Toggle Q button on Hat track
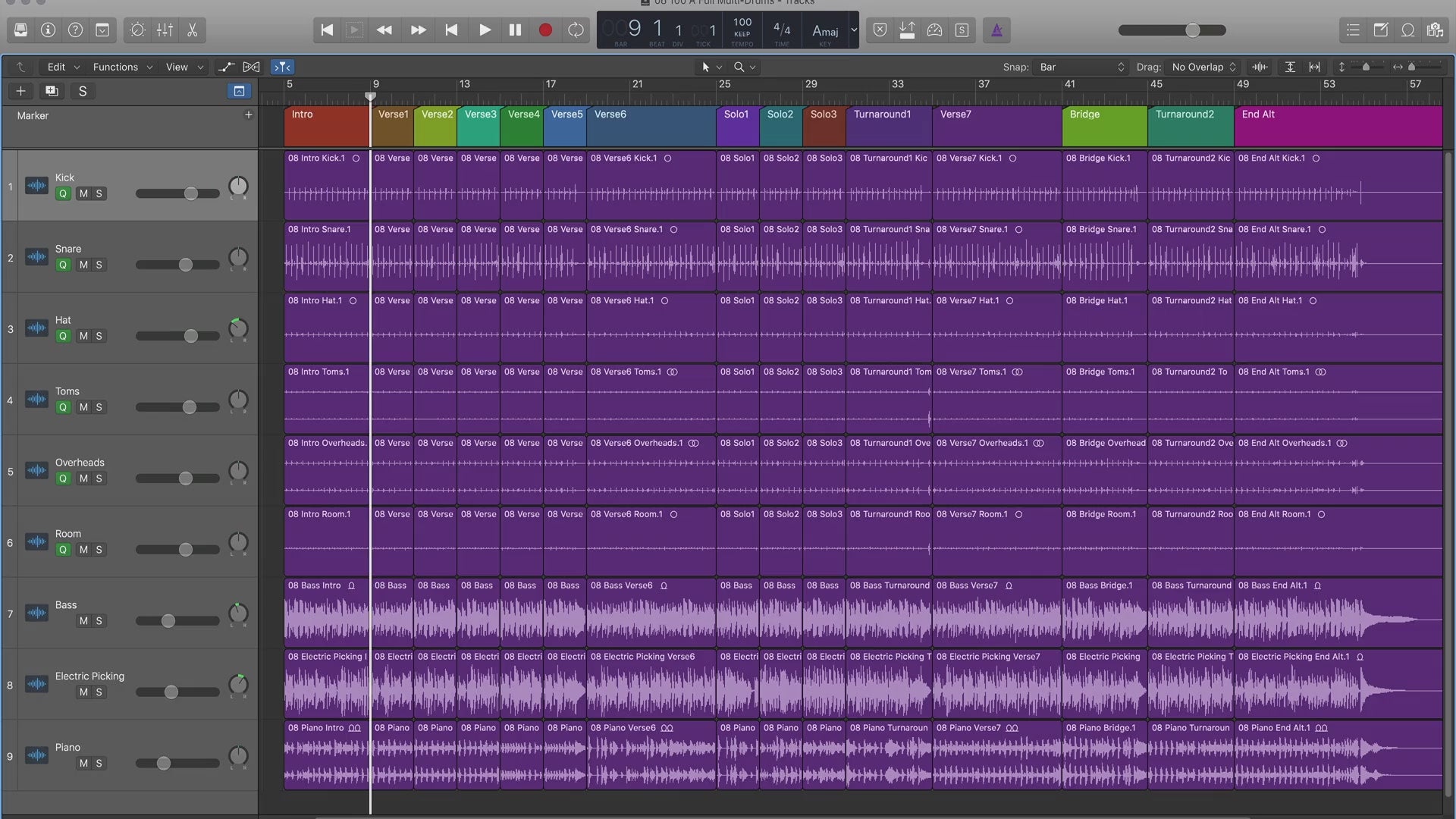The width and height of the screenshot is (1456, 819). click(63, 336)
